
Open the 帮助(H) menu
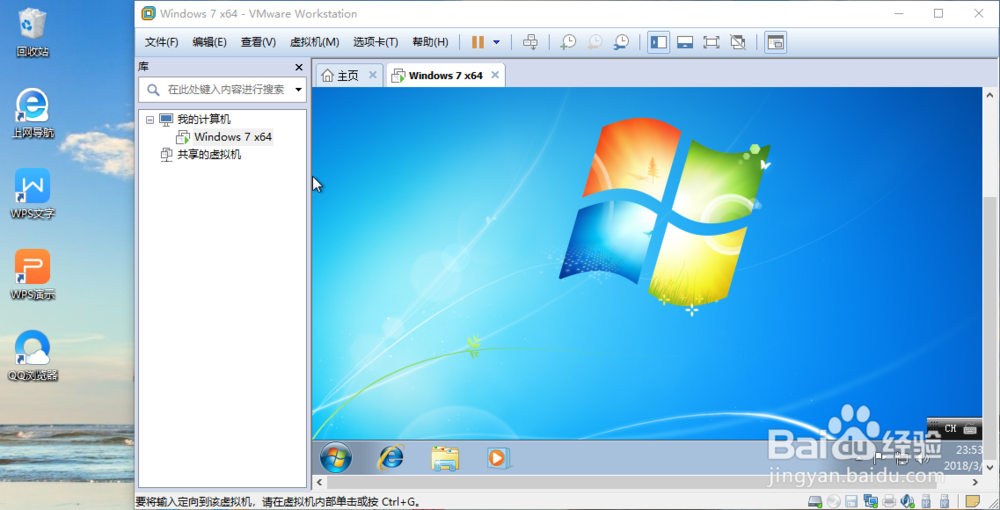click(430, 42)
